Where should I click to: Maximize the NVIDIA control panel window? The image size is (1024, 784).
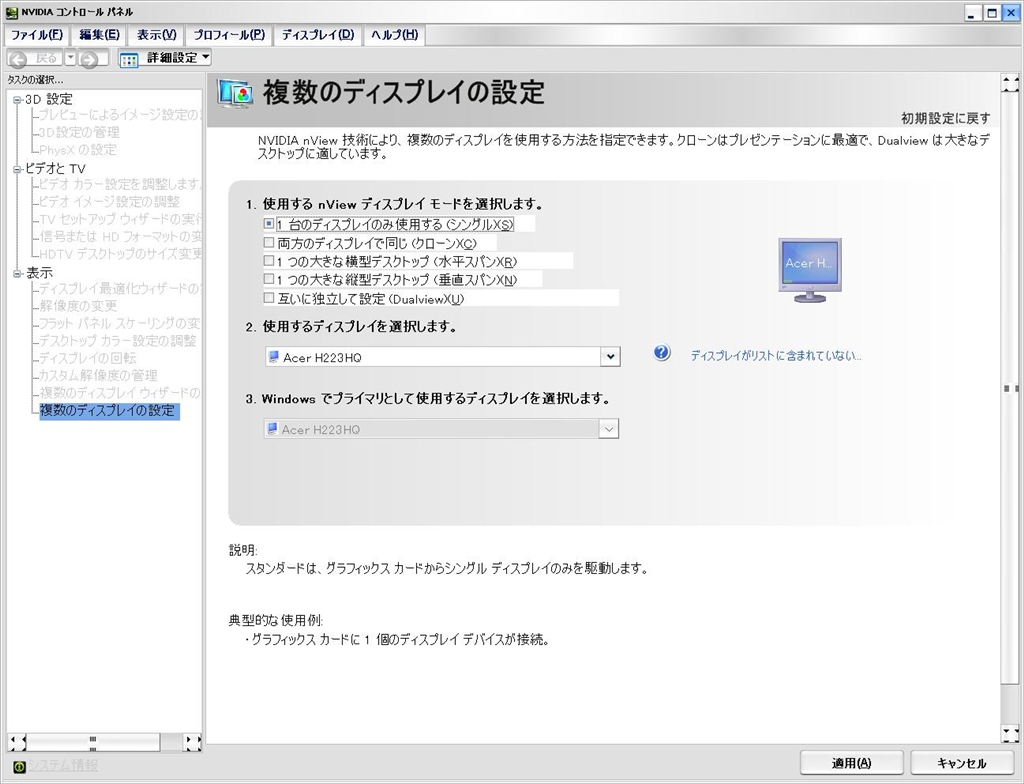coord(992,12)
